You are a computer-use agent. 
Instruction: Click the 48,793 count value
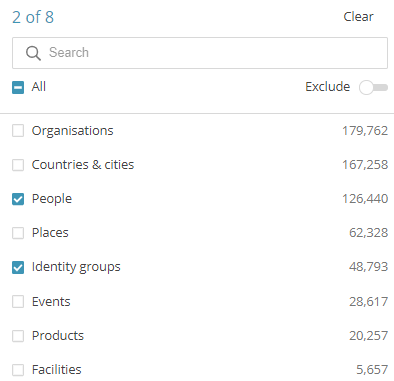pyautogui.click(x=369, y=267)
